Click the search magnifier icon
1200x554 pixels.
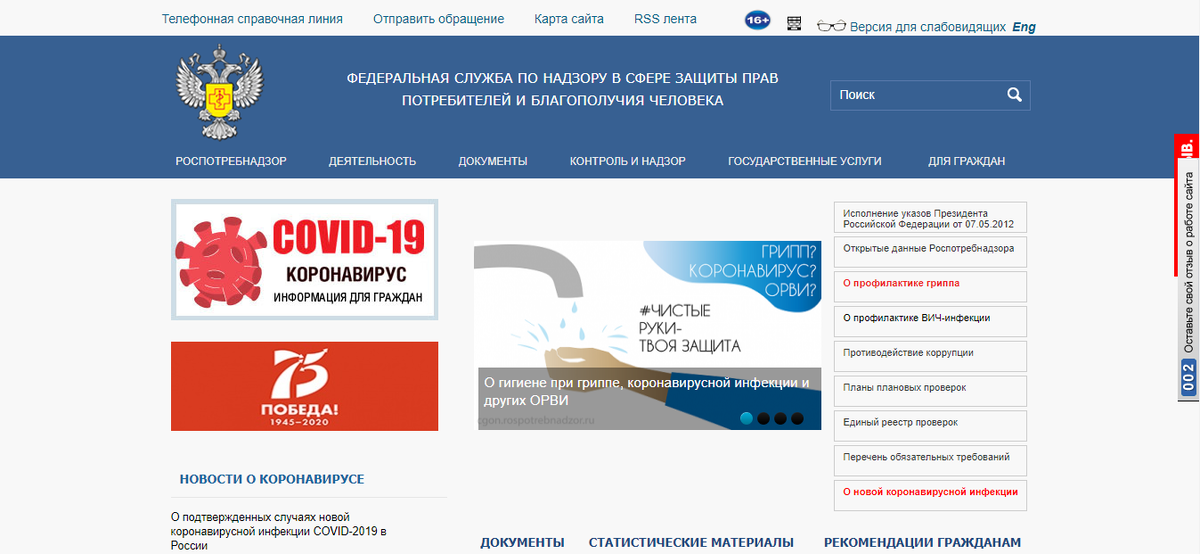coord(1014,95)
